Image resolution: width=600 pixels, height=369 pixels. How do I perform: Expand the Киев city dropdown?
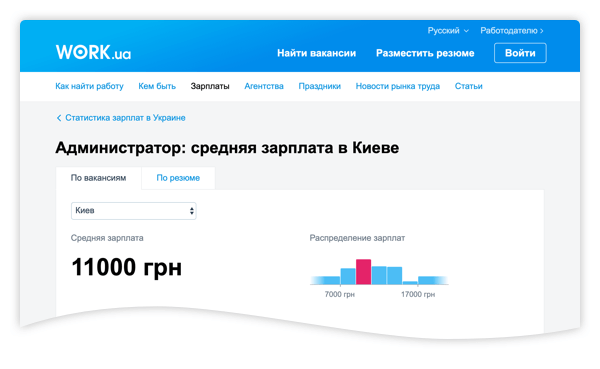click(x=134, y=211)
